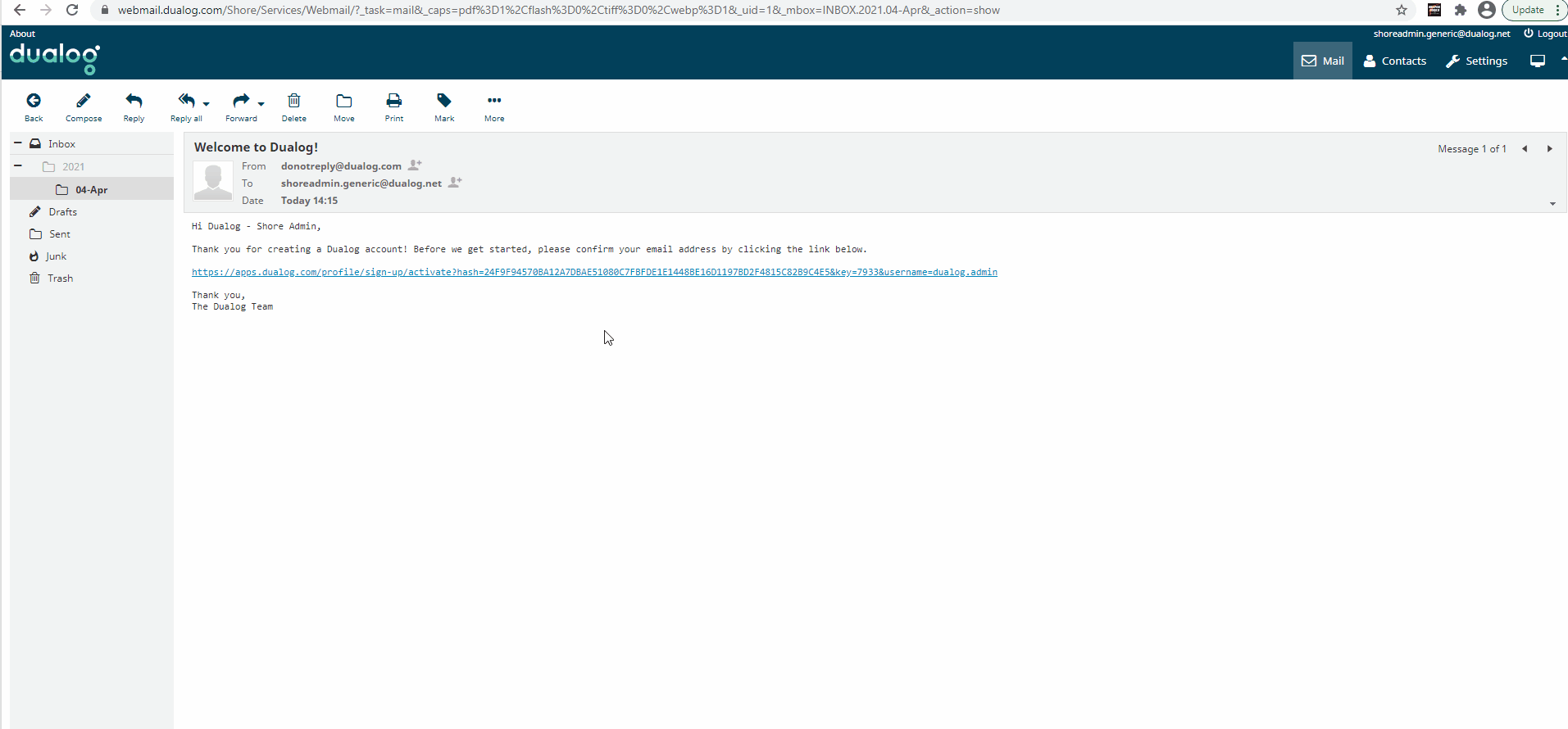The width and height of the screenshot is (1568, 729).
Task: Reply to this message
Action: (x=134, y=107)
